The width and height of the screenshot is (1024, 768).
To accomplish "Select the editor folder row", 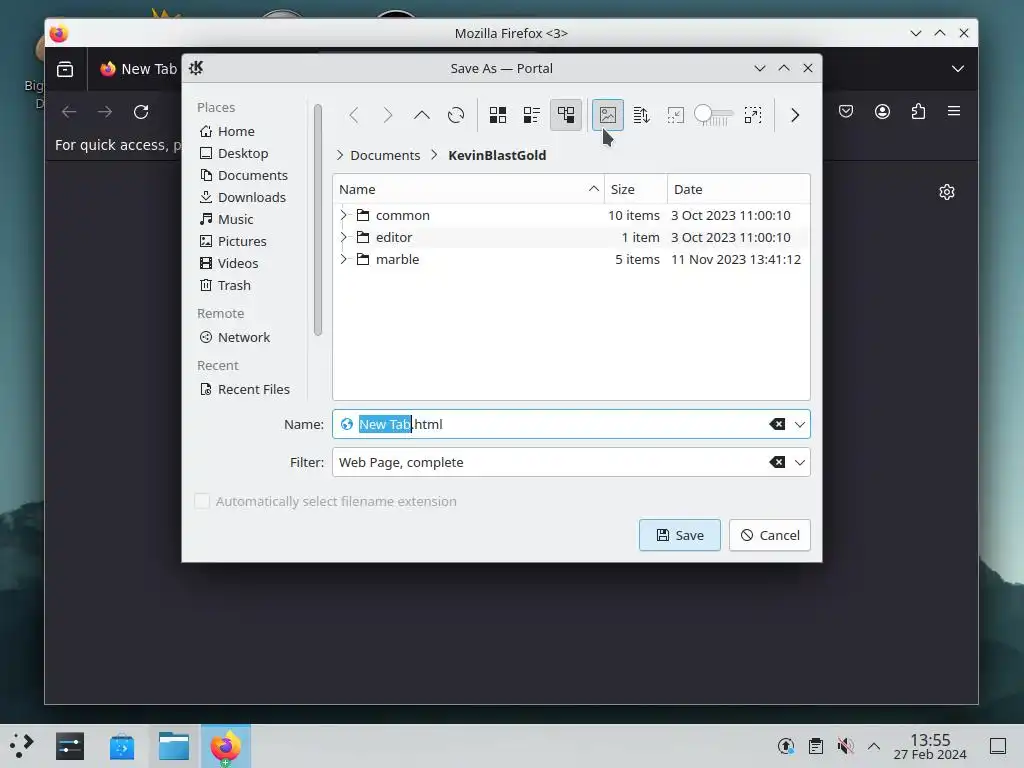I will 571,237.
